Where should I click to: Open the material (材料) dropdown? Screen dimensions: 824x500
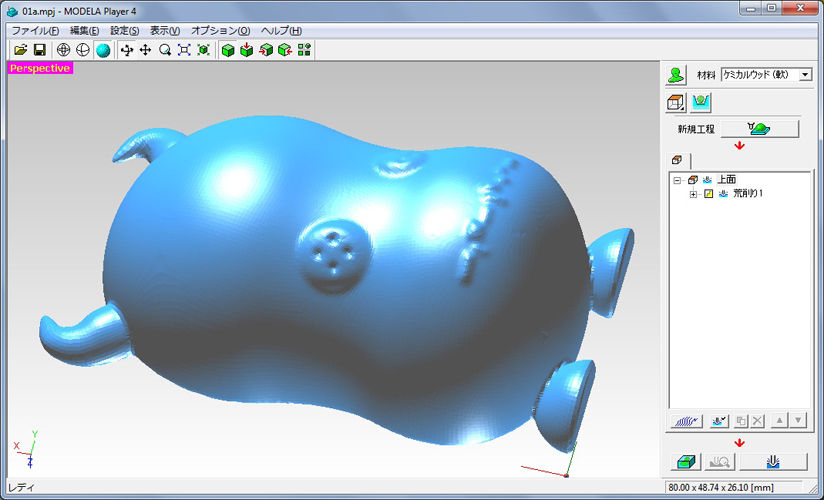click(x=805, y=75)
